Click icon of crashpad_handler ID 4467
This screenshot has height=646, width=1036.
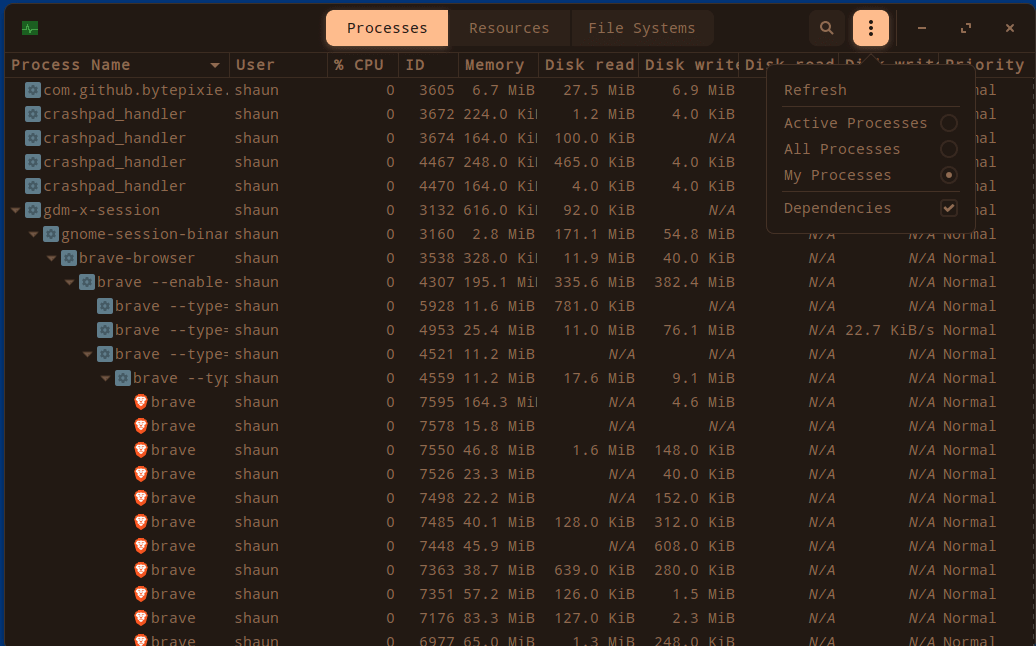tap(33, 162)
